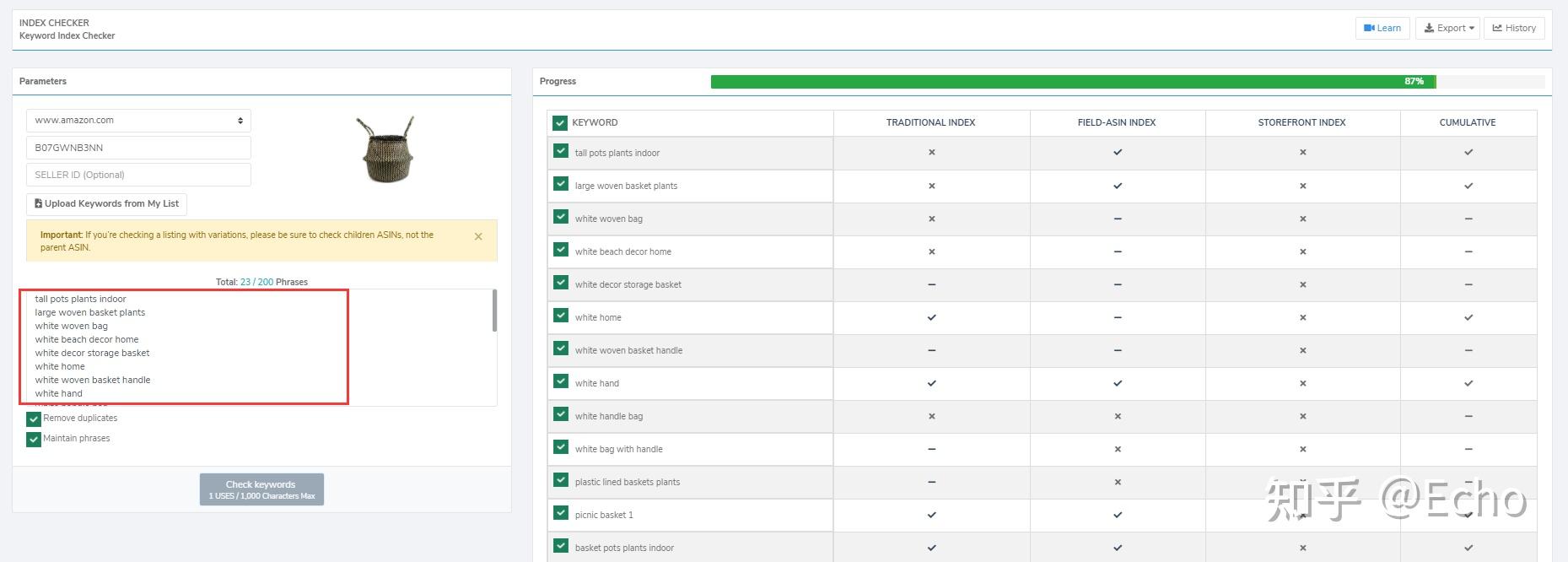Click the SELLER ID optional field
Screen dimensions: 1568x562
click(138, 175)
